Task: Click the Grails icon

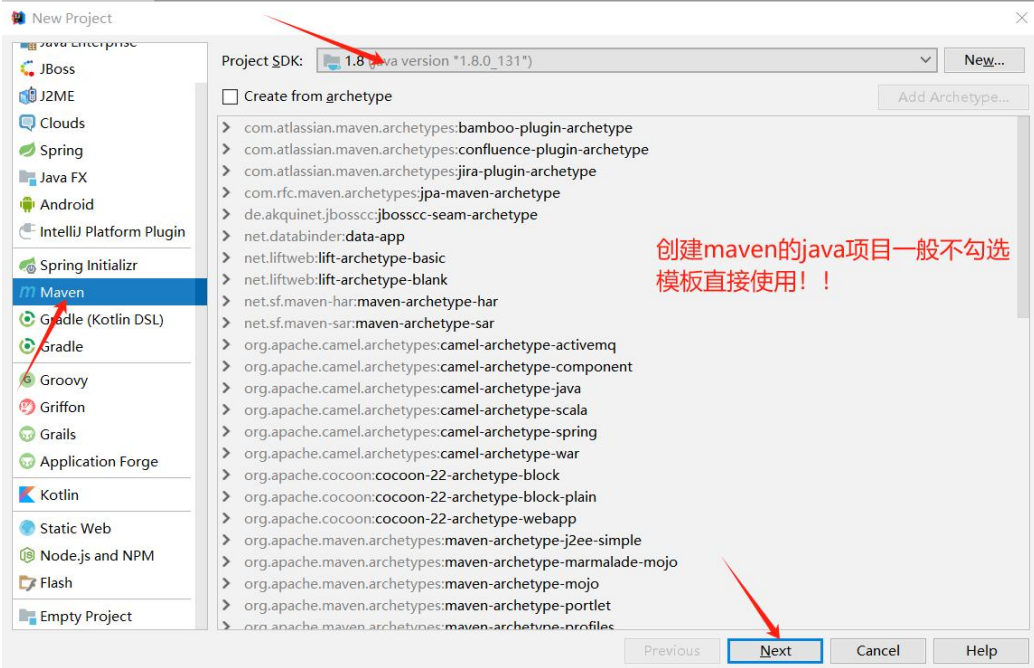Action: tap(27, 434)
